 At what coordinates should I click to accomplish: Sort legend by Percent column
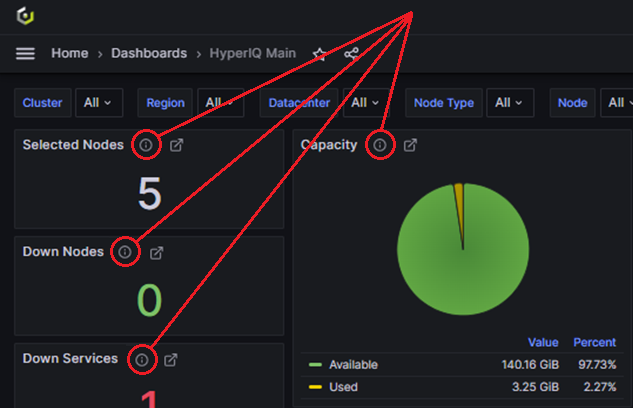coord(595,342)
